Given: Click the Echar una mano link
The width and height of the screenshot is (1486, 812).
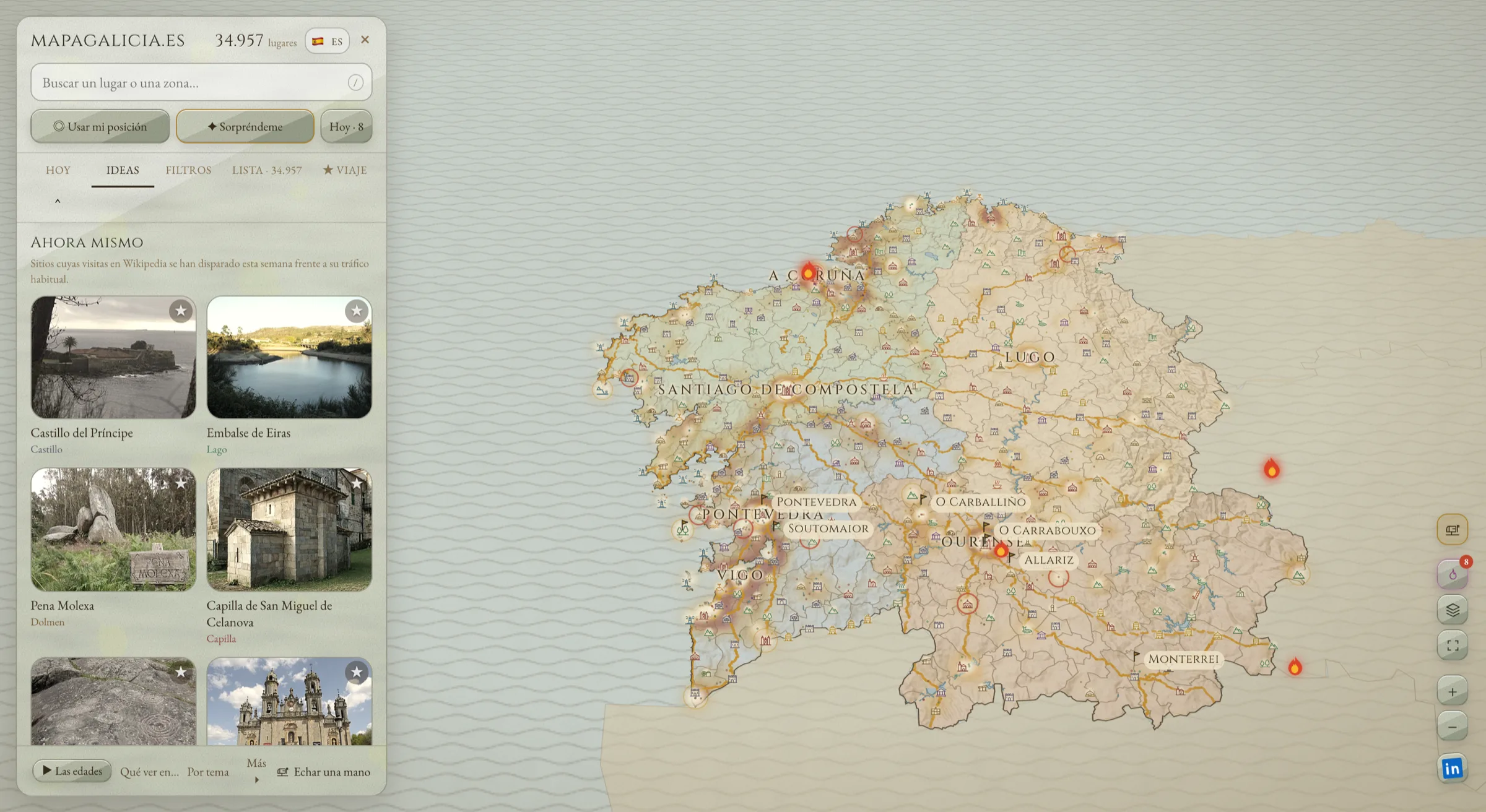Looking at the screenshot, I should pyautogui.click(x=324, y=772).
